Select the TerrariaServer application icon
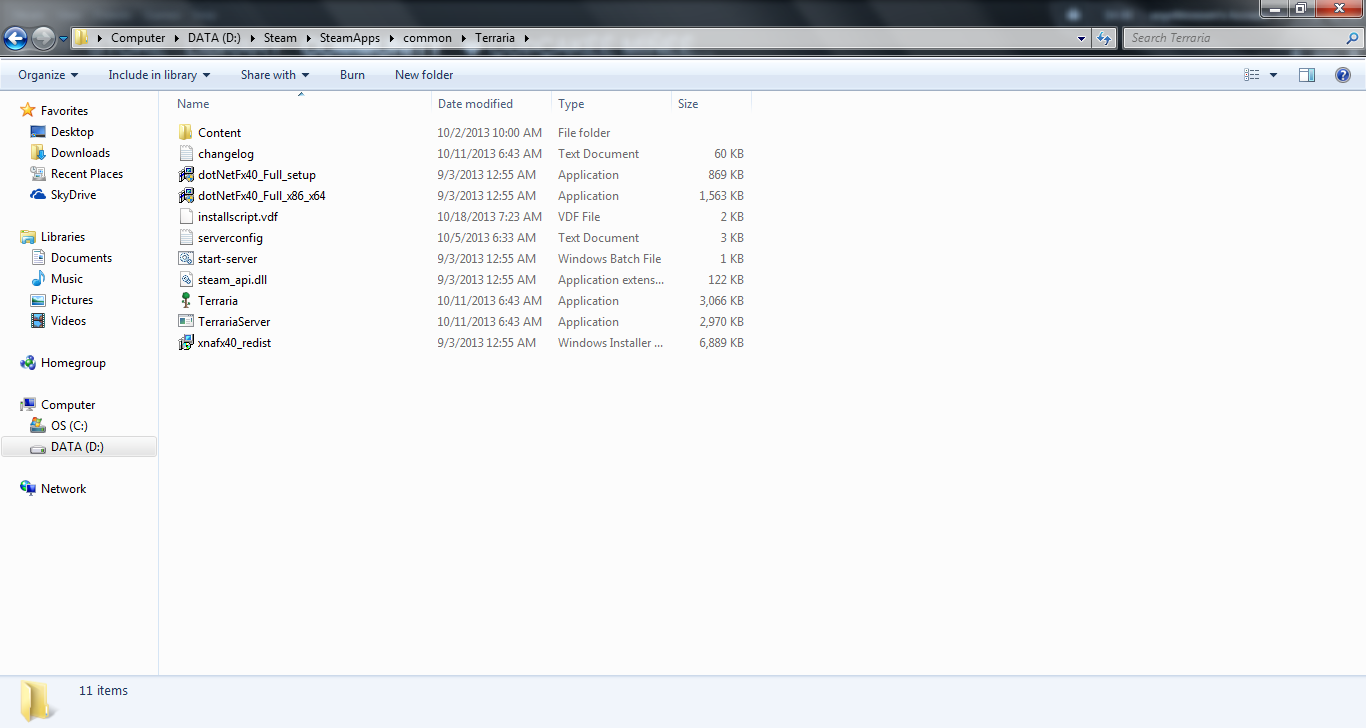 [x=186, y=322]
